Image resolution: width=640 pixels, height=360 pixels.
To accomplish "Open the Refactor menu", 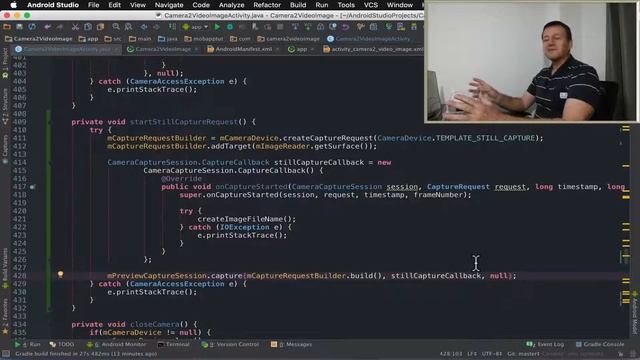I will point(267,5).
